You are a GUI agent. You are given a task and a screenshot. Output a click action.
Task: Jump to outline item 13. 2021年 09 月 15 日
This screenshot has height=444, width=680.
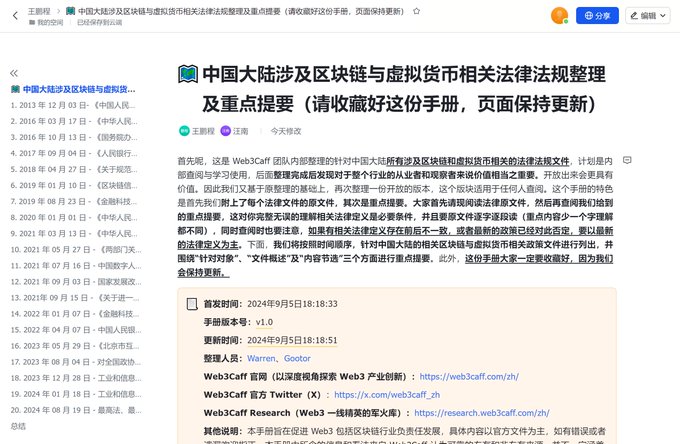point(75,298)
